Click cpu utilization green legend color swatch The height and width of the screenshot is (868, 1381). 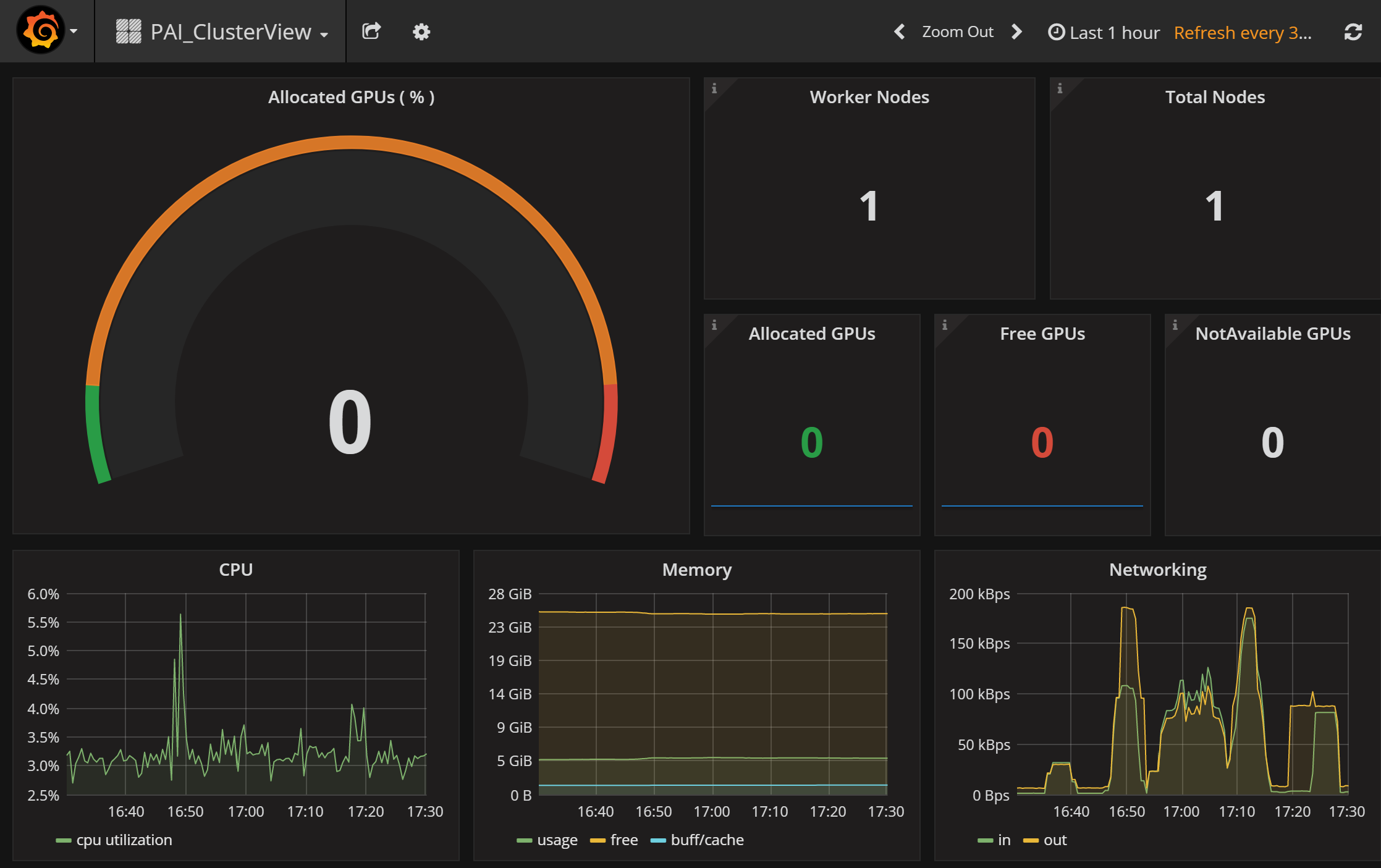64,840
